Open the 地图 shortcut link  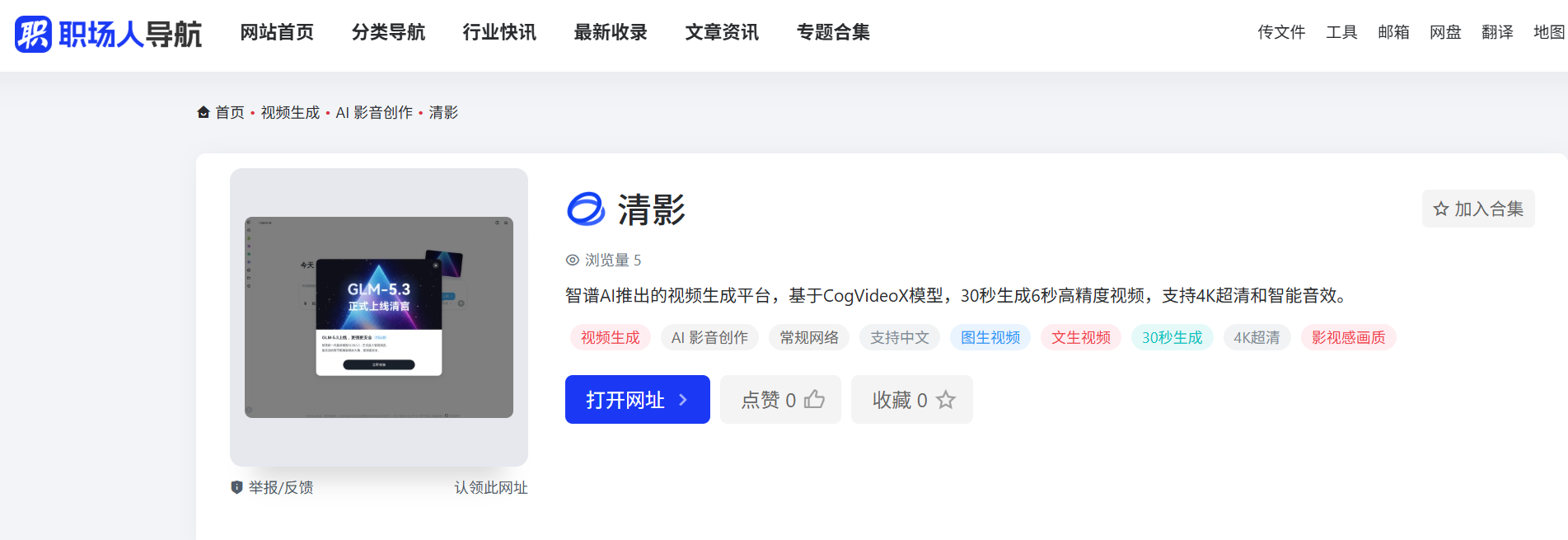click(x=1549, y=32)
